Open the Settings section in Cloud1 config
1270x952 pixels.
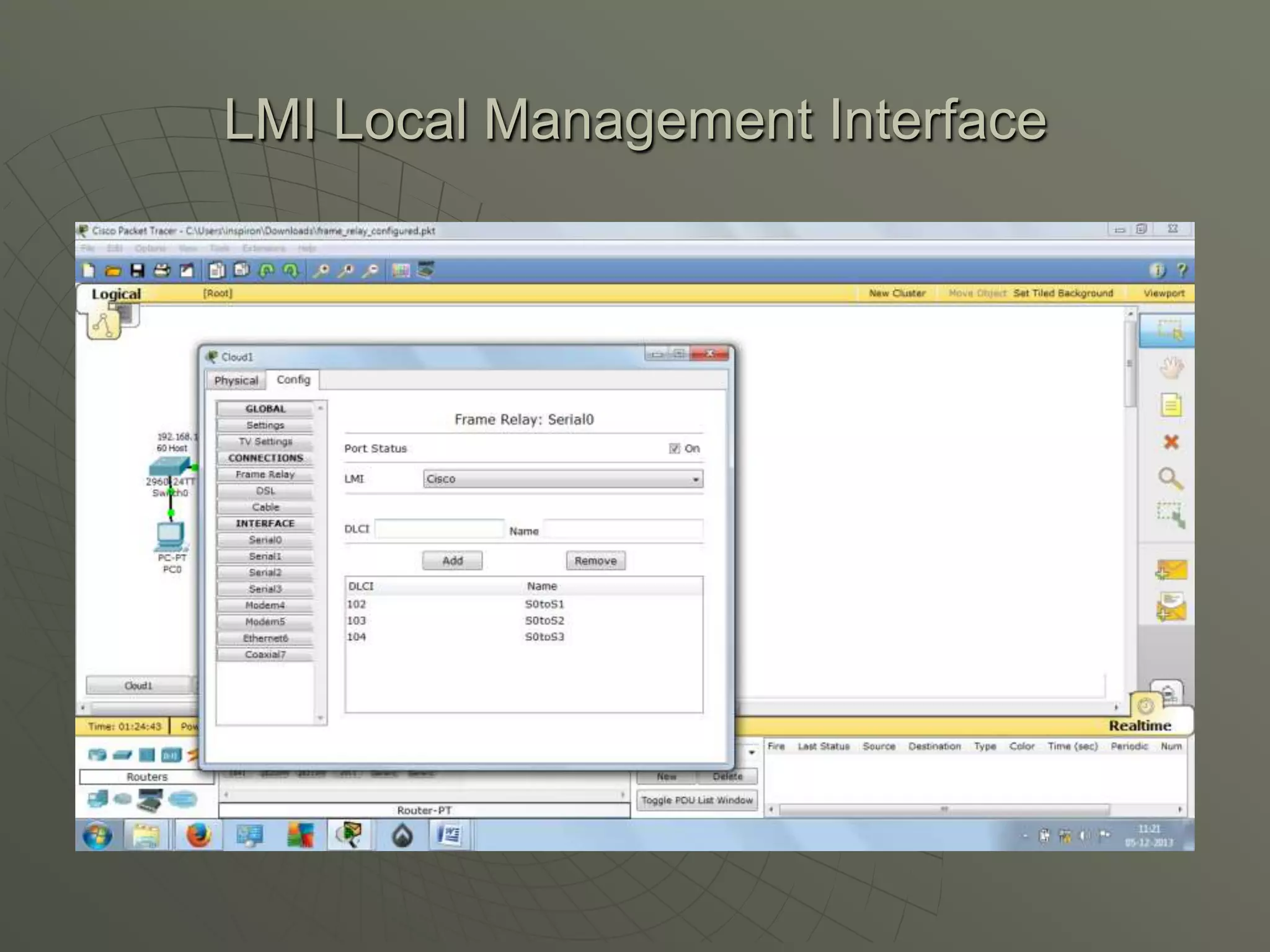(x=265, y=425)
